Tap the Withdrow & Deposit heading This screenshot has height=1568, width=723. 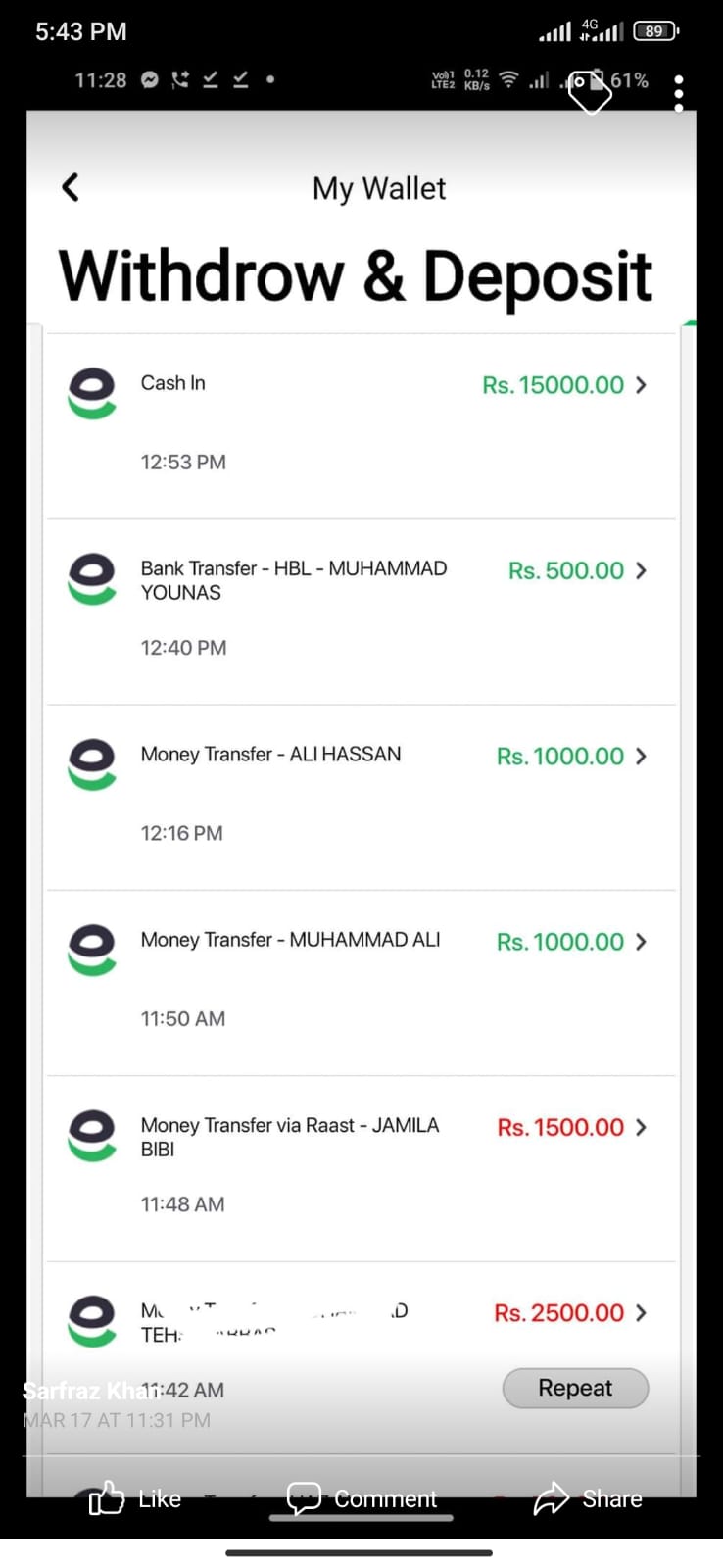(x=355, y=276)
